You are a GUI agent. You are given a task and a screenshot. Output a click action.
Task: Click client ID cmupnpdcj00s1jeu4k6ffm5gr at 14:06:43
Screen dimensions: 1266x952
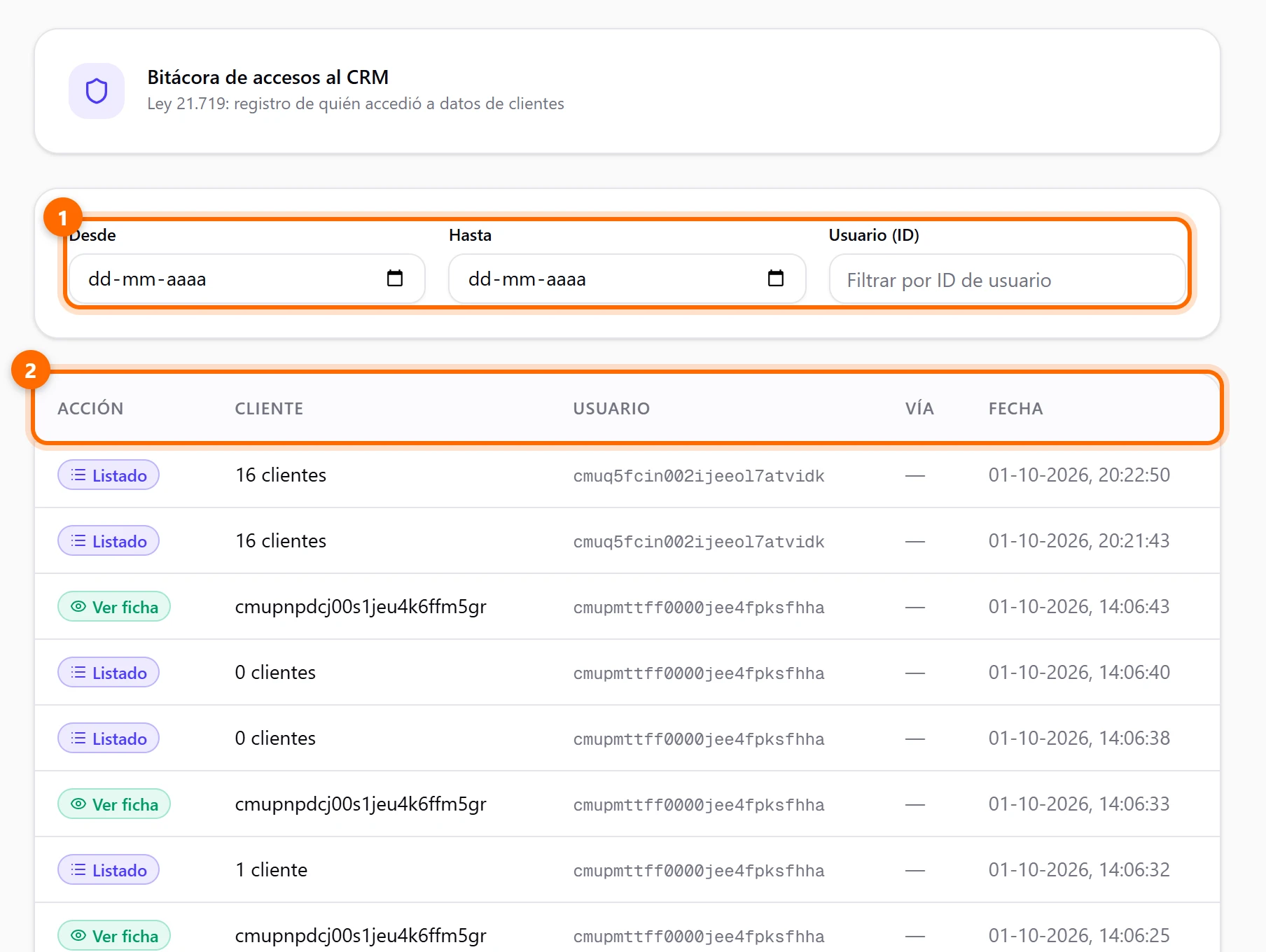tap(361, 607)
